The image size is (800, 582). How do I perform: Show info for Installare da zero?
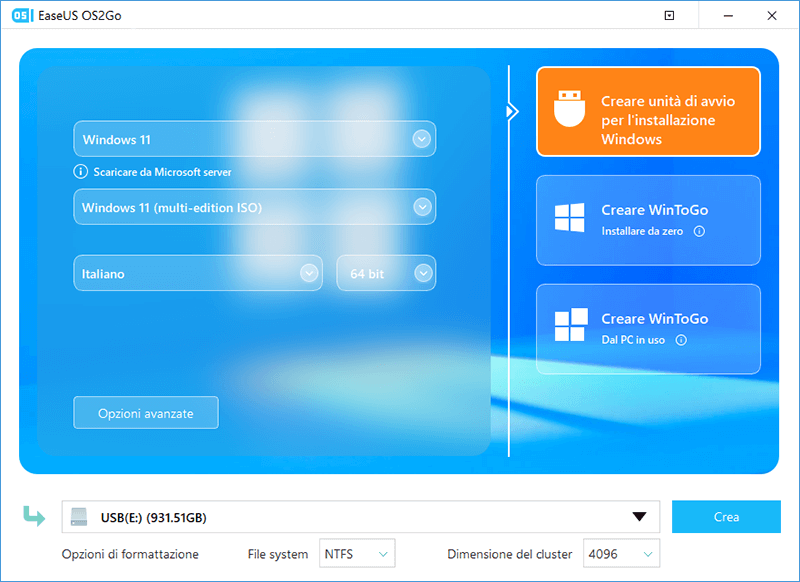(x=699, y=232)
